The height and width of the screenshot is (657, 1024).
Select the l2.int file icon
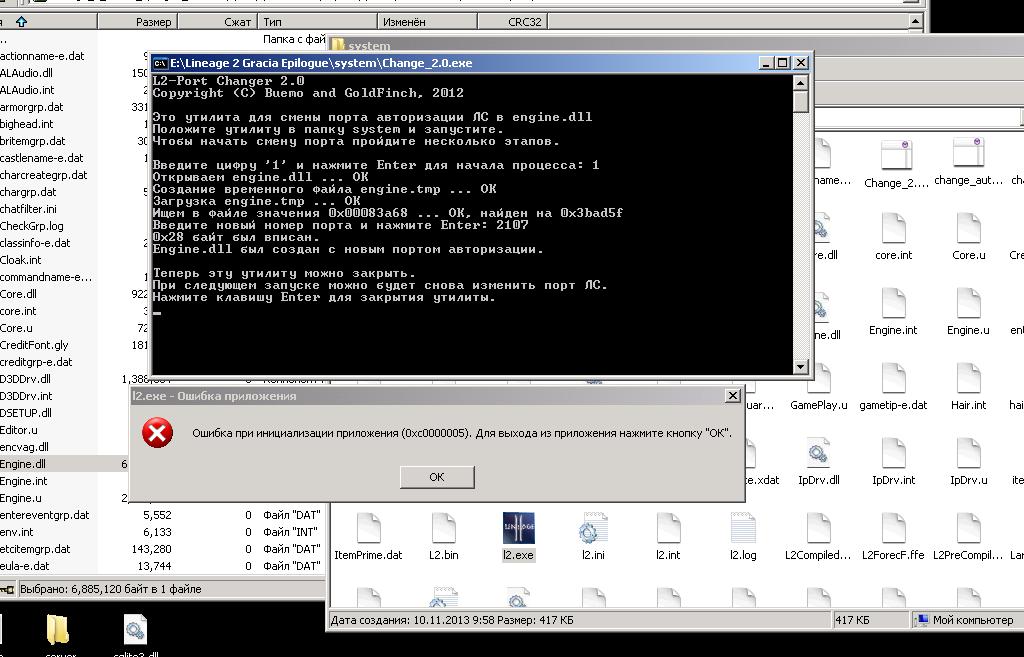pyautogui.click(x=668, y=528)
